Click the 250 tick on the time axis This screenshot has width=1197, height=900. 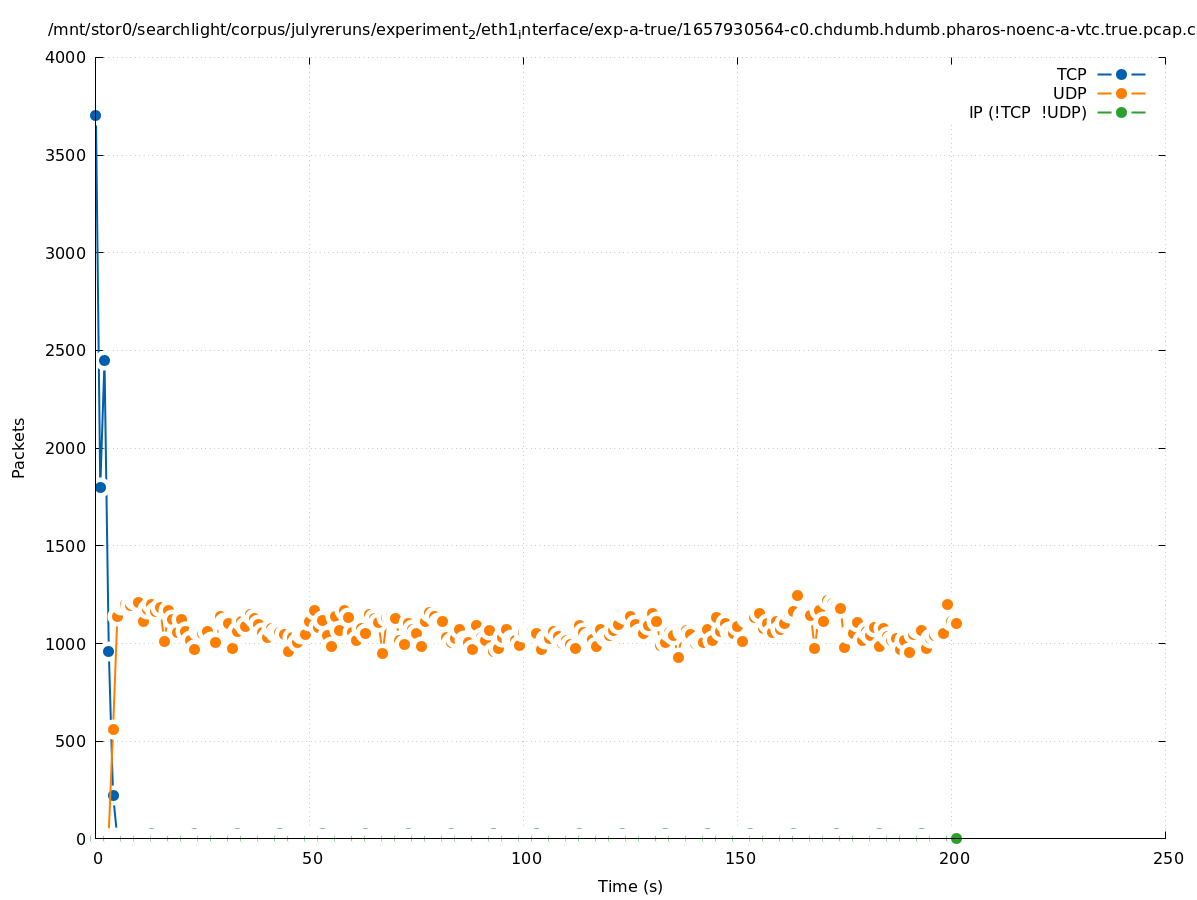pos(1166,859)
